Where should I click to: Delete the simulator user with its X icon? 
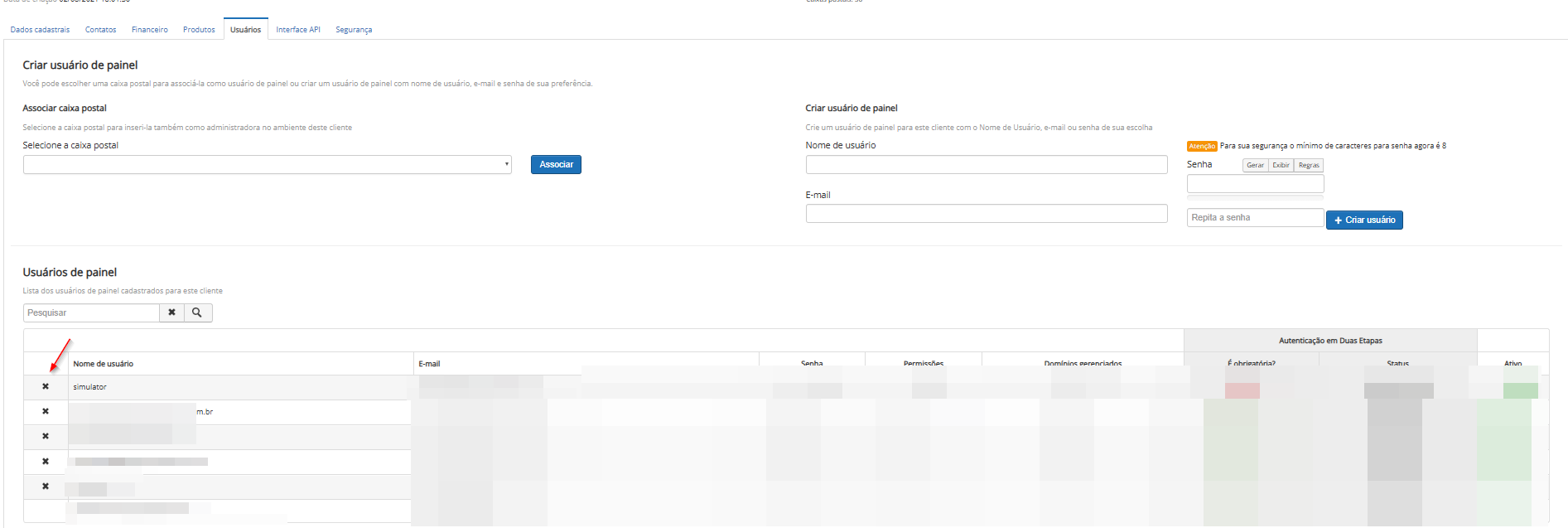(x=46, y=386)
